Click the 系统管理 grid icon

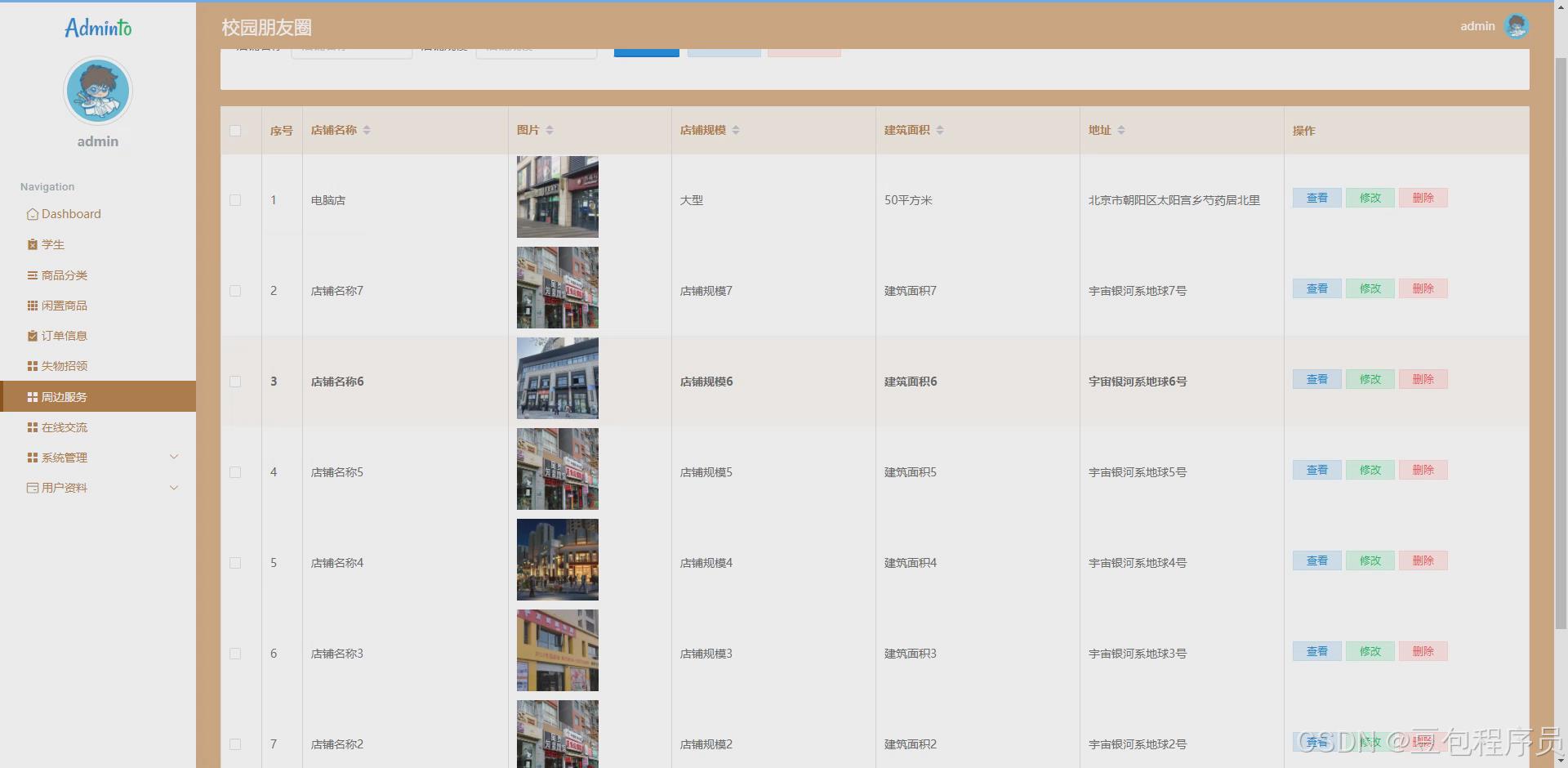click(33, 458)
